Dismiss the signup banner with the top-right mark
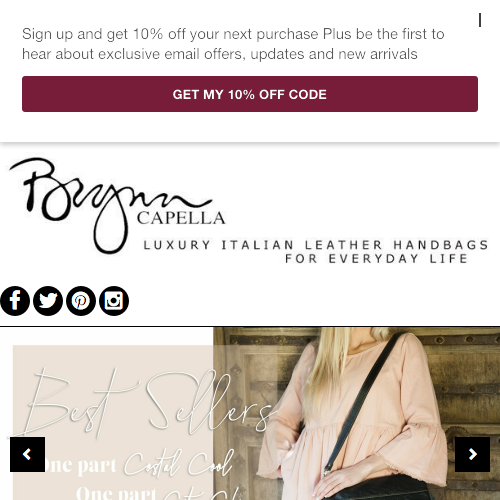 [x=480, y=20]
